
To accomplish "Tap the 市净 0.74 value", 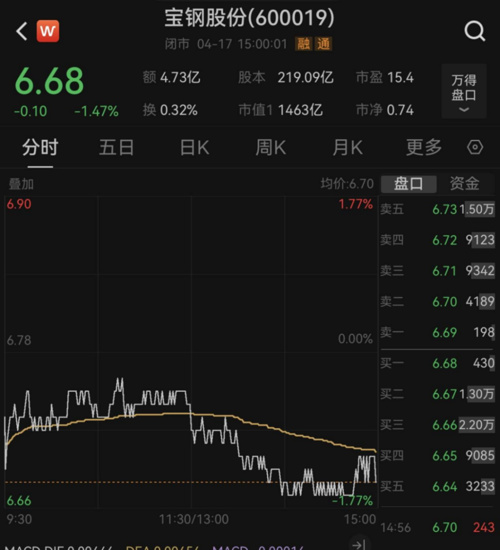I will coord(385,110).
